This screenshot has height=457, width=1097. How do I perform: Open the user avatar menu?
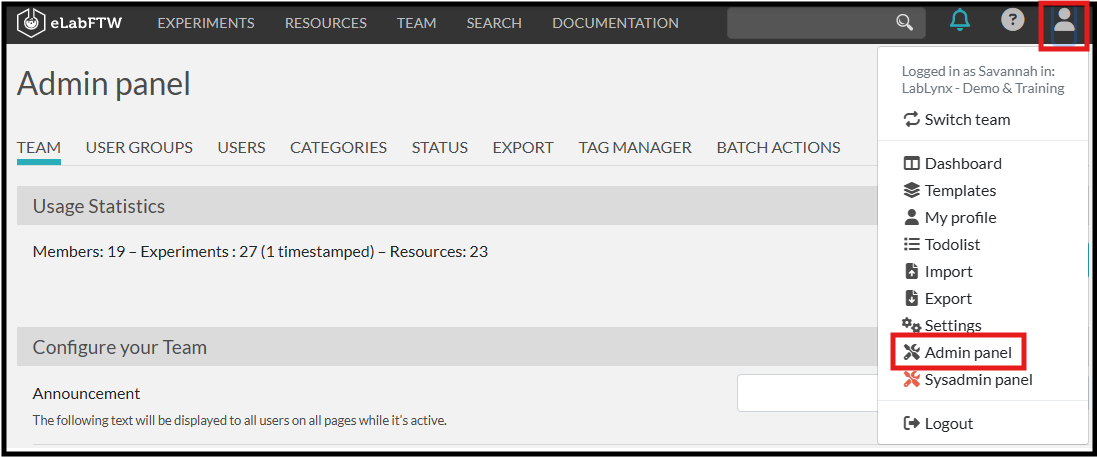pyautogui.click(x=1063, y=23)
